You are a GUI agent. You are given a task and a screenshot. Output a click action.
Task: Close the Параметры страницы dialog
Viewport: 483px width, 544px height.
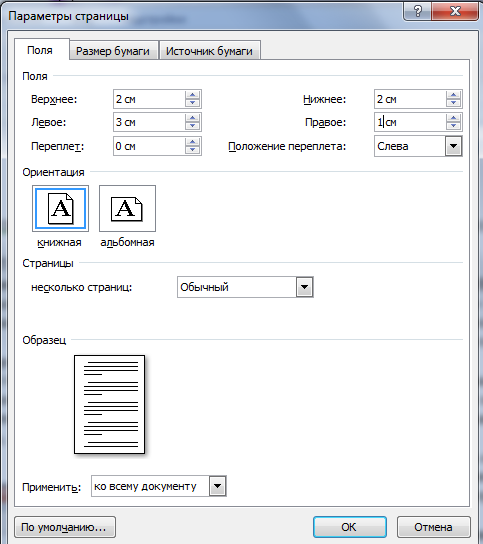coord(455,11)
